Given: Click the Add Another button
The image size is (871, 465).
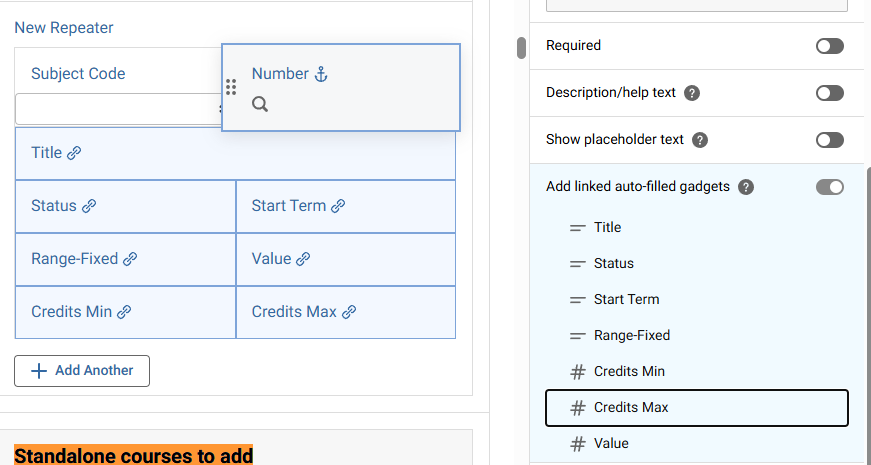Looking at the screenshot, I should click(82, 371).
